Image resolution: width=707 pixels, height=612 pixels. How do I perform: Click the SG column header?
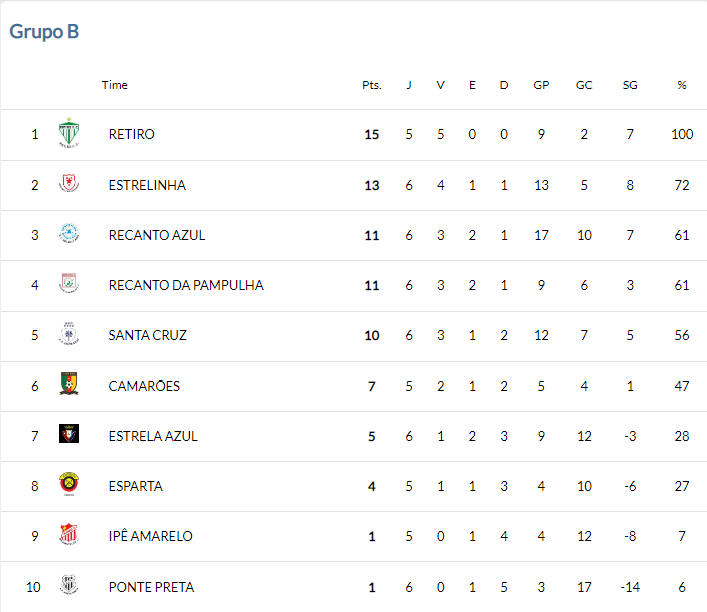click(x=630, y=85)
